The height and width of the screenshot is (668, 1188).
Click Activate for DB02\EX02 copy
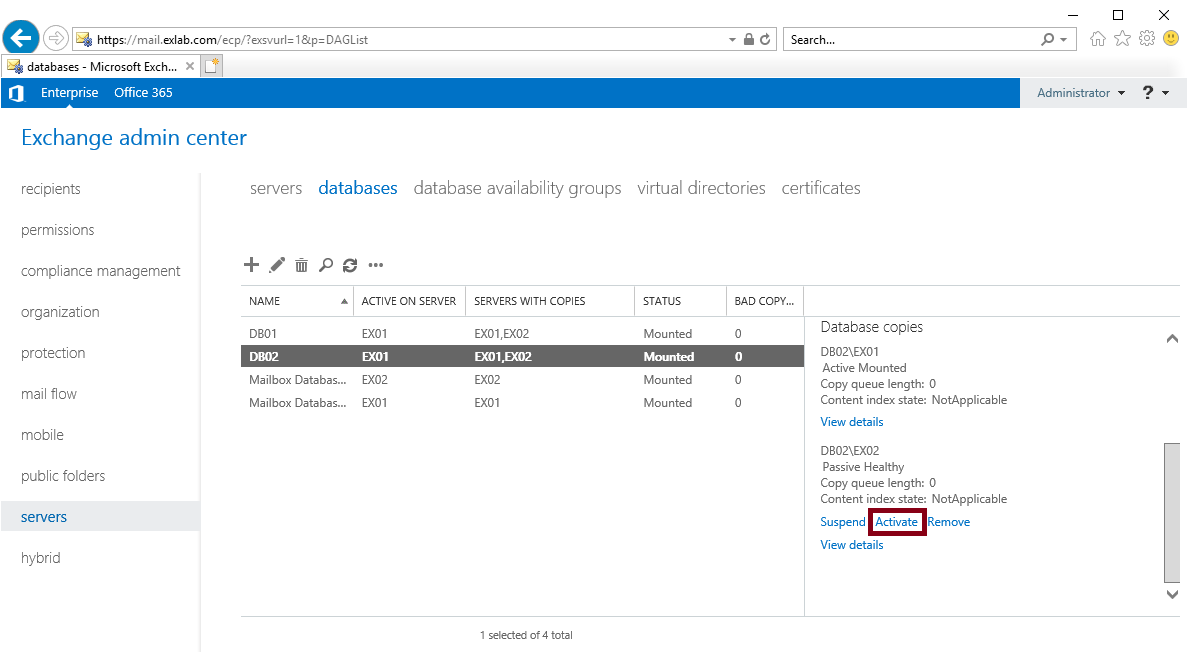(896, 522)
